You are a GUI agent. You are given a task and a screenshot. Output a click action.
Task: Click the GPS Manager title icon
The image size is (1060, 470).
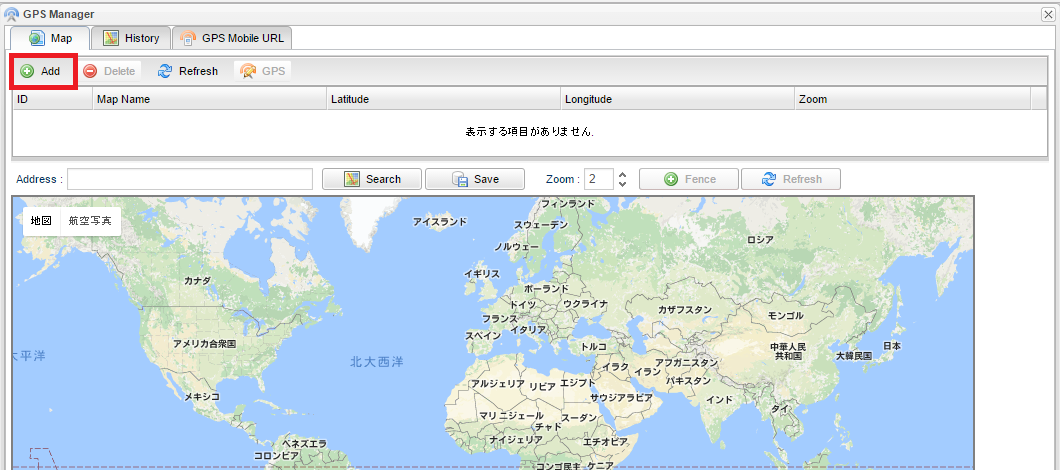tap(11, 14)
